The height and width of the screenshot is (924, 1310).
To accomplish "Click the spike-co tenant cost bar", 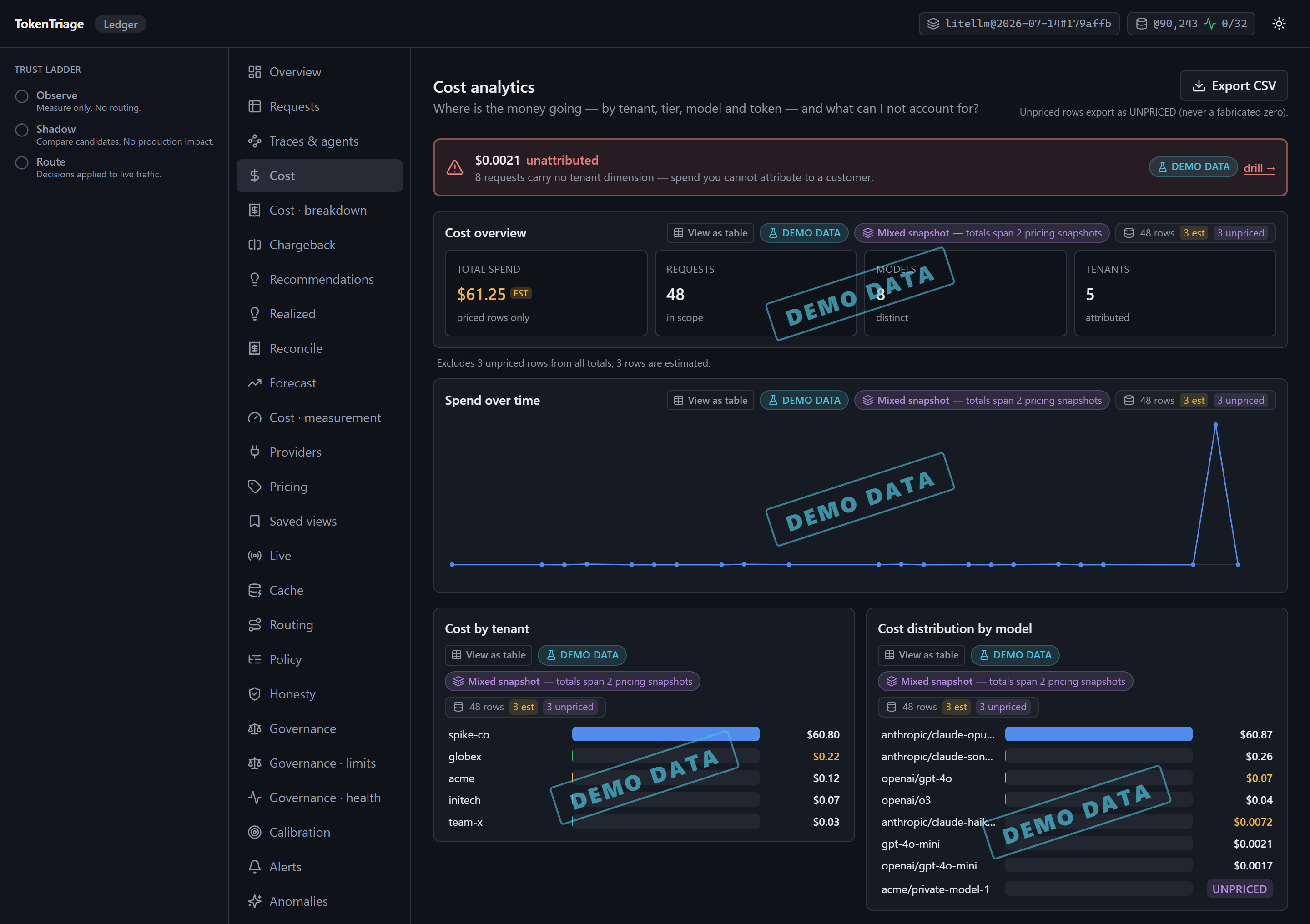I will coord(665,734).
